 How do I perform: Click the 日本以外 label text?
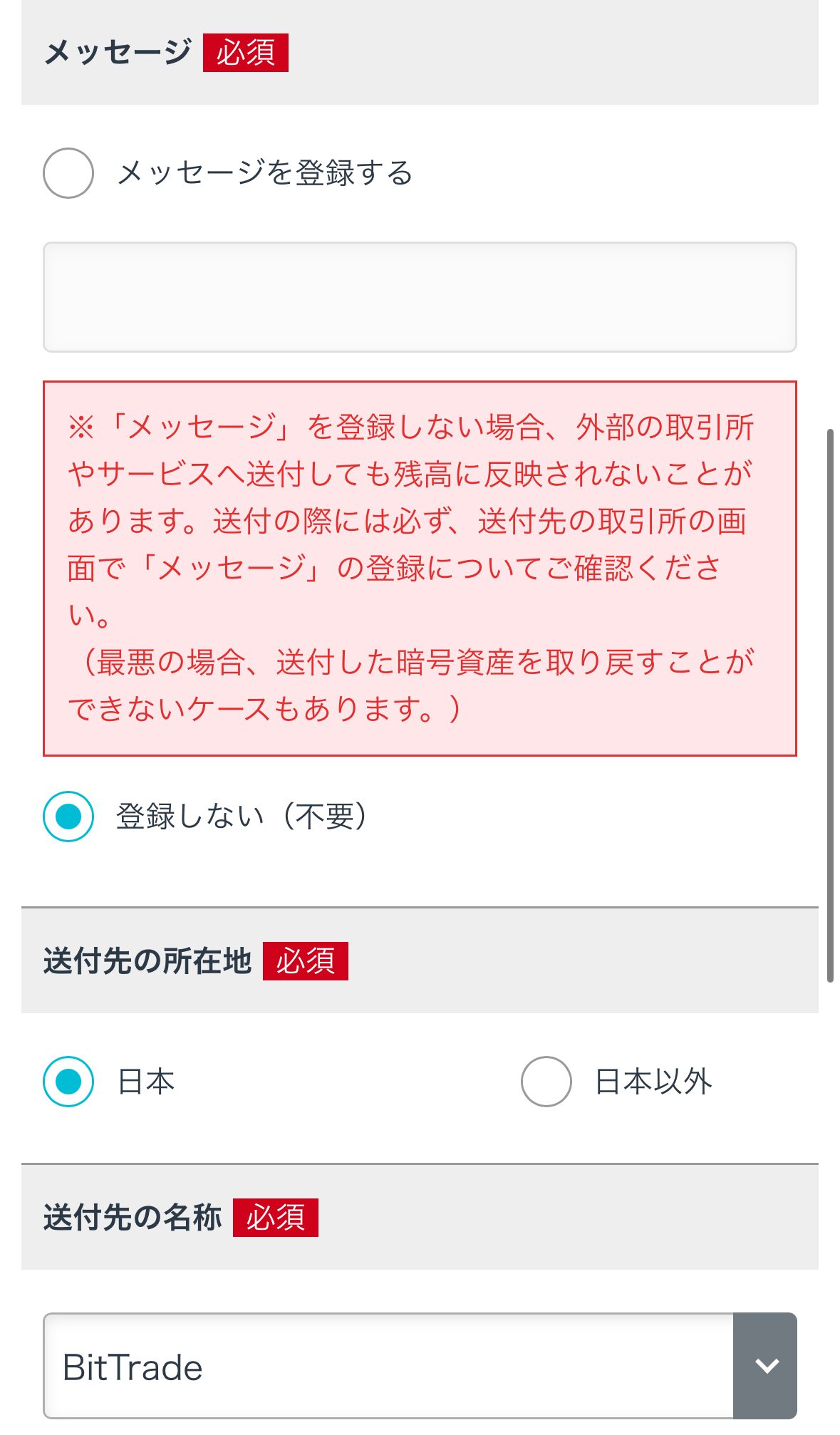(653, 1082)
